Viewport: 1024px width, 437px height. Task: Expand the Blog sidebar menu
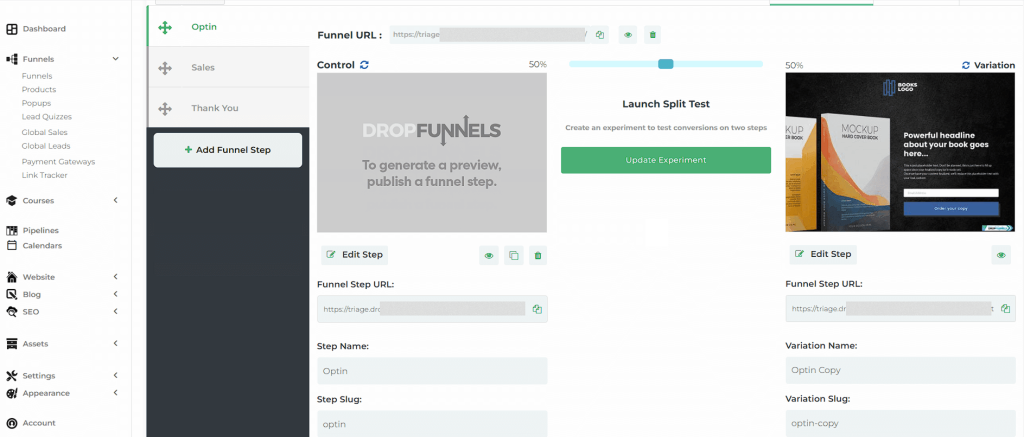(x=116, y=294)
